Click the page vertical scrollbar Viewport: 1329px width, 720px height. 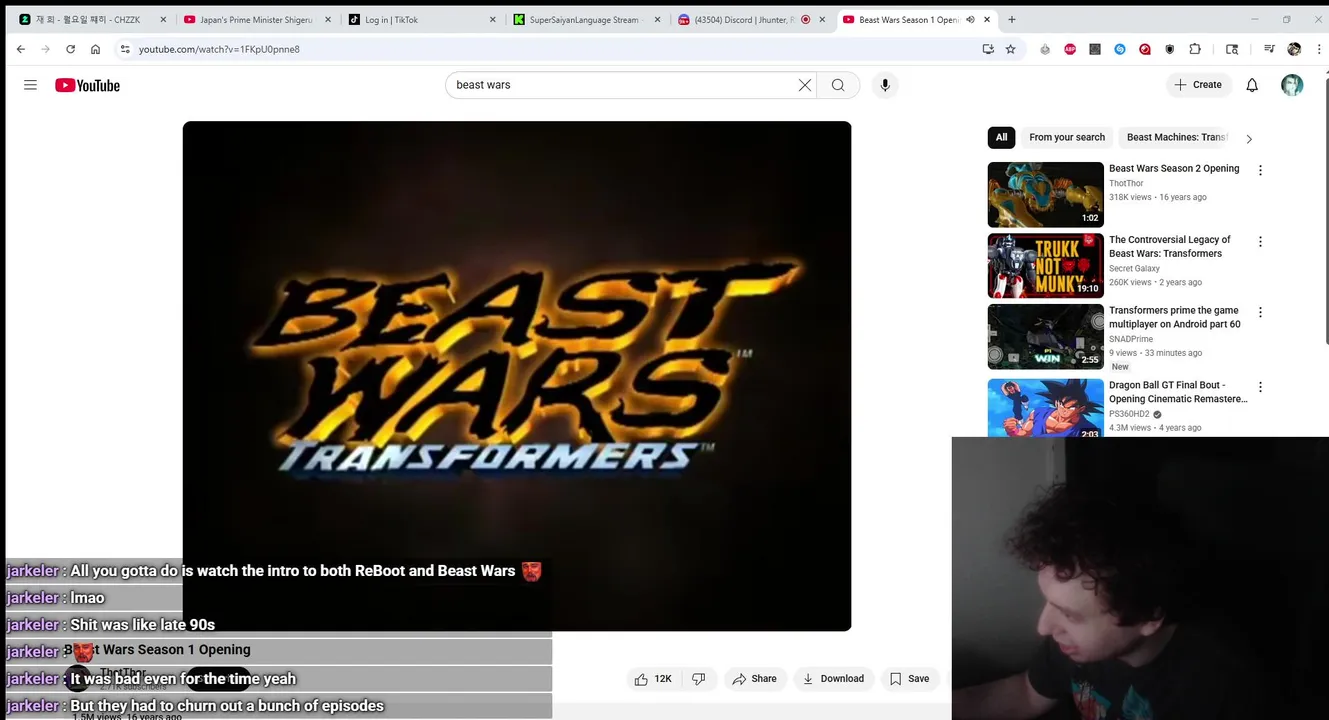[x=1325, y=210]
